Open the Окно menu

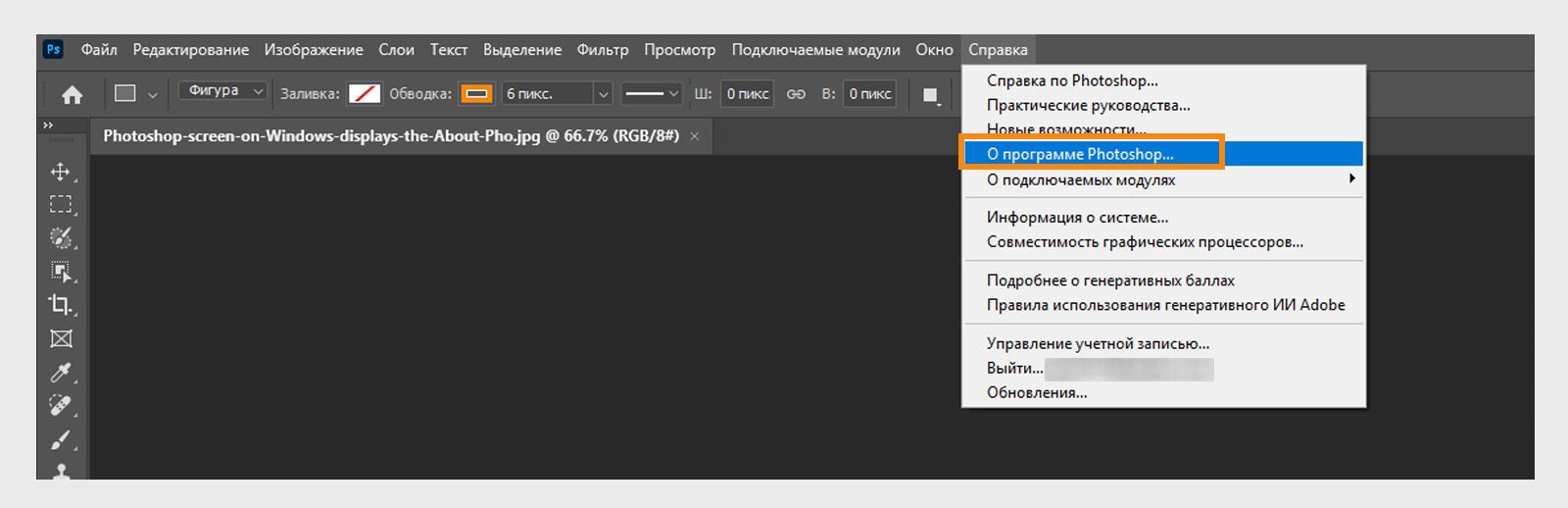(x=934, y=50)
